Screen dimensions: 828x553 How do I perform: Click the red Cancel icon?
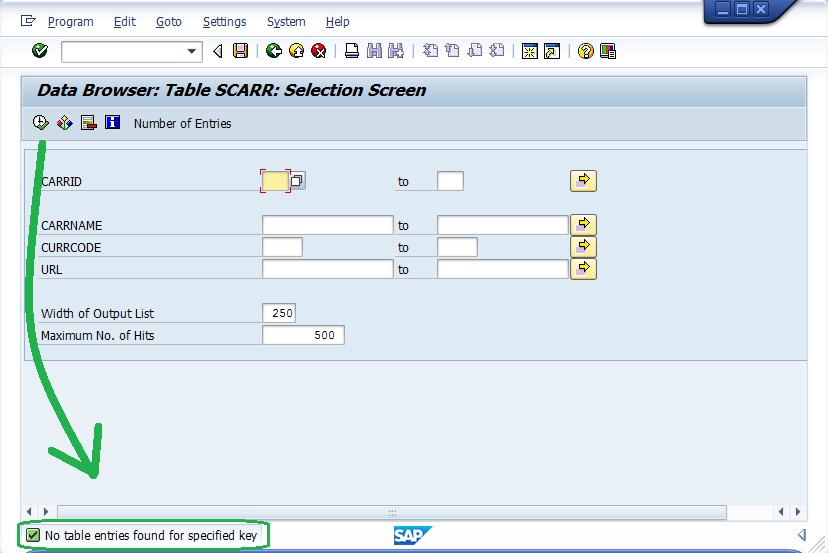(x=319, y=51)
